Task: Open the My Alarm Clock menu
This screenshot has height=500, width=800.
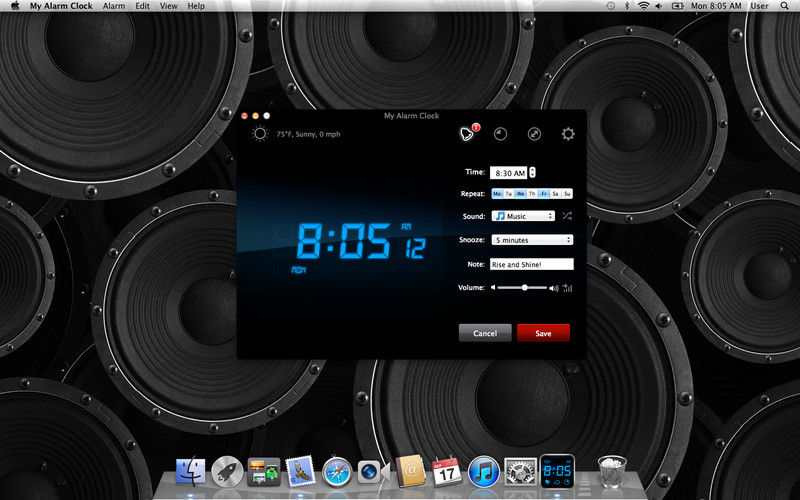Action: click(61, 6)
